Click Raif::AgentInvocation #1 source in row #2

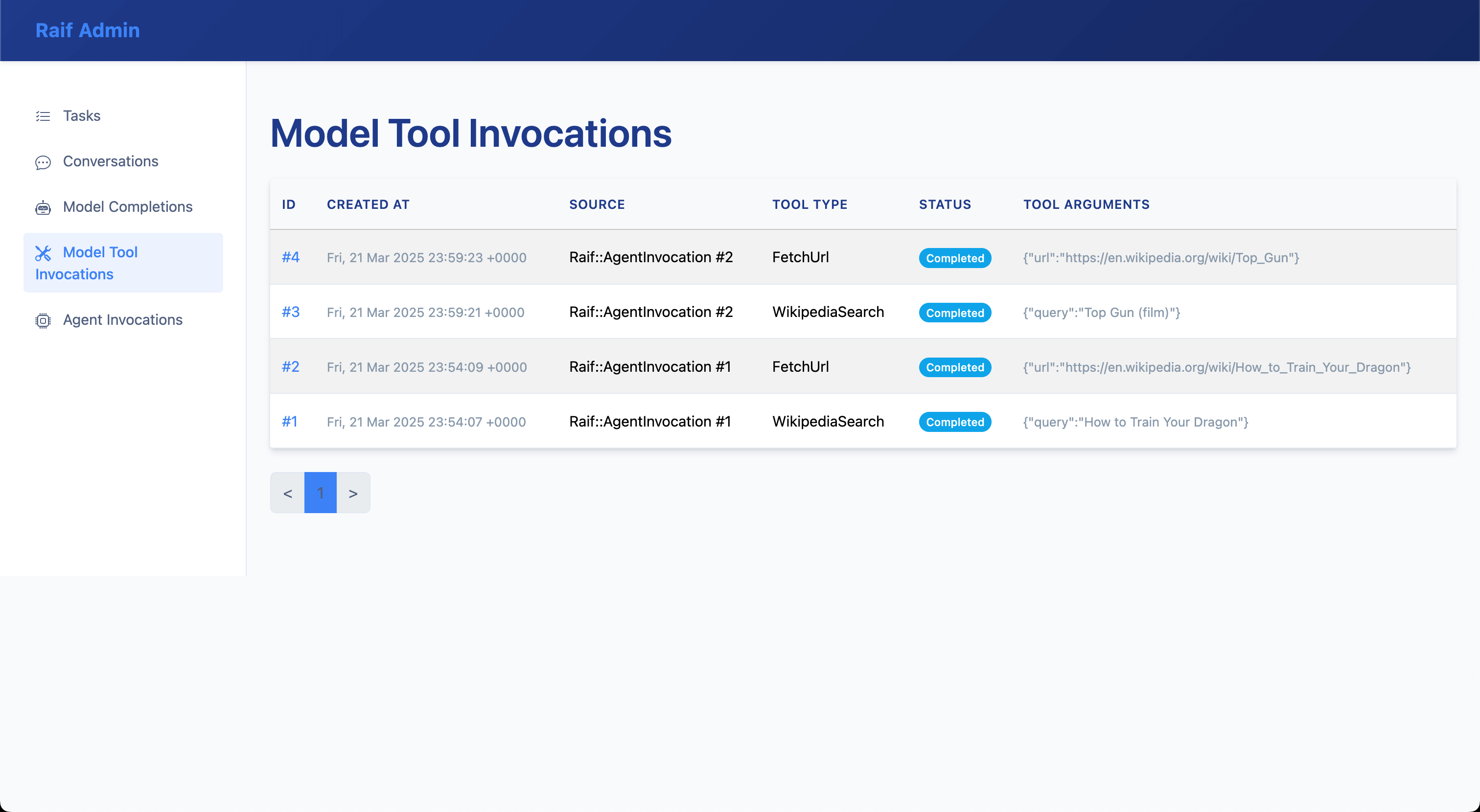click(650, 366)
